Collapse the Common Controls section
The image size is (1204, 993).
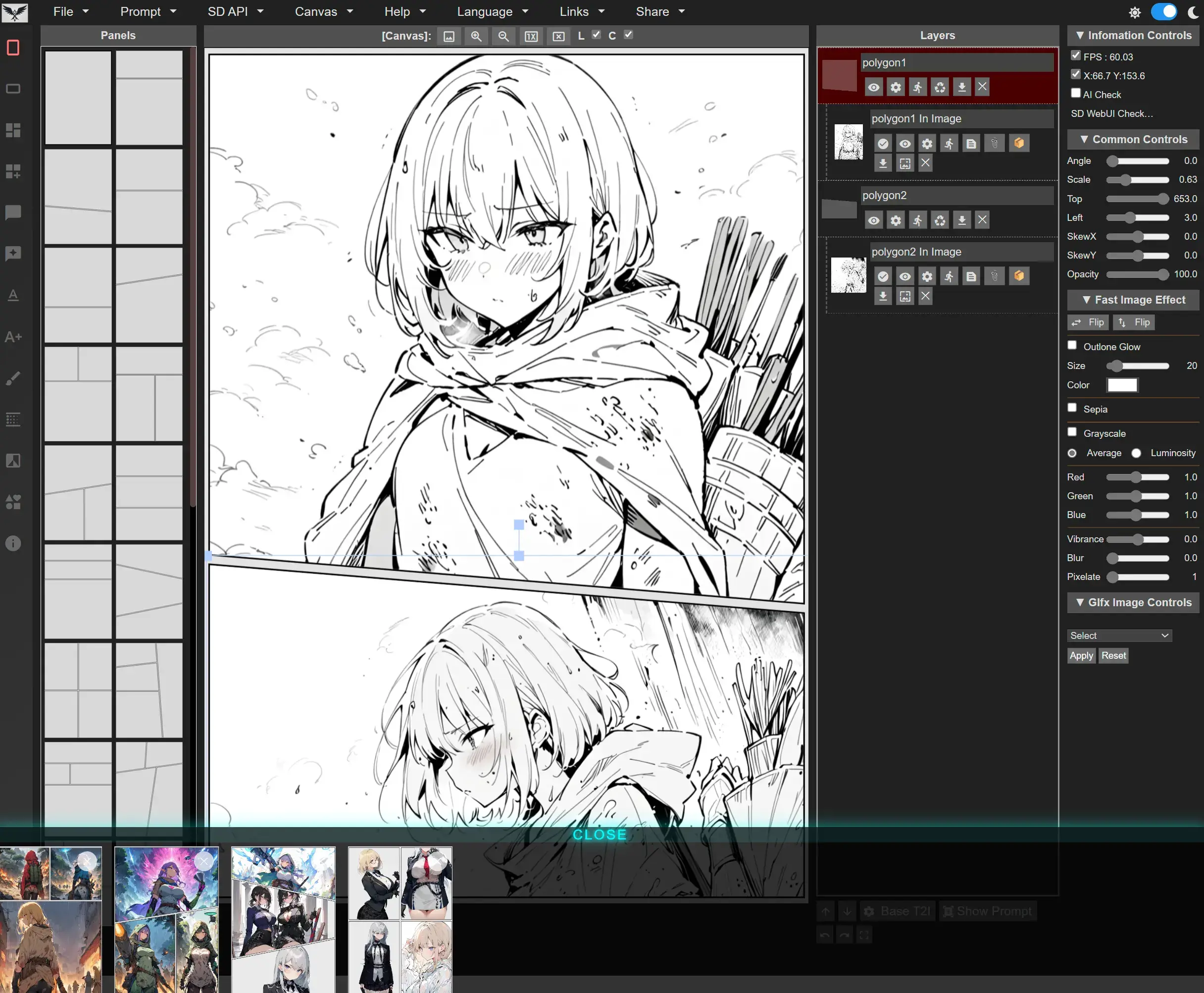(1085, 139)
